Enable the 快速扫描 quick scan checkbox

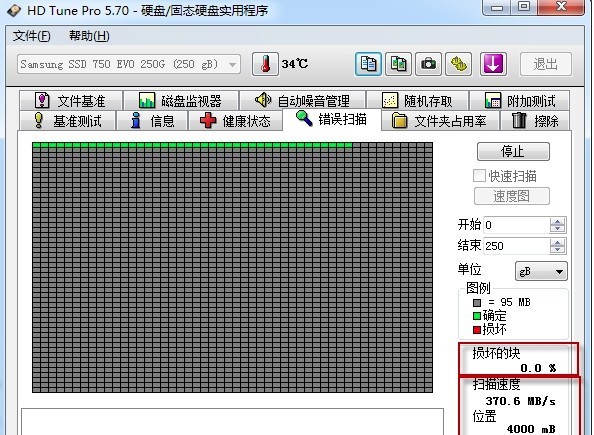pos(479,176)
